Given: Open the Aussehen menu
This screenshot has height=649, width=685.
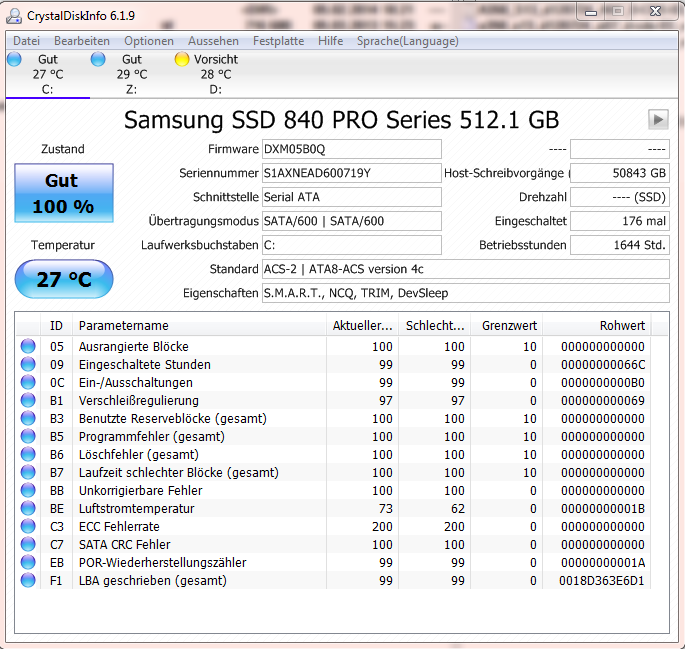Looking at the screenshot, I should (213, 41).
